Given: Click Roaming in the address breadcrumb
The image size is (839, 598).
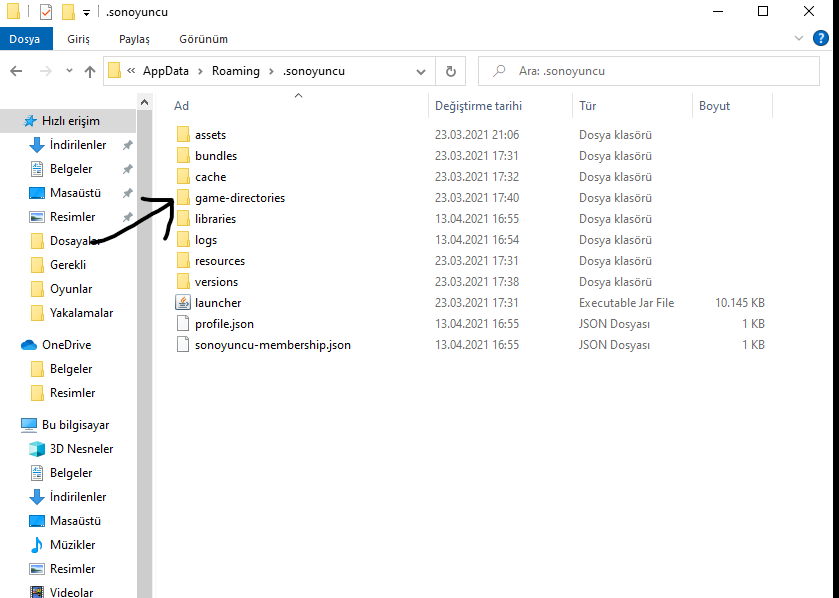Looking at the screenshot, I should (x=235, y=71).
